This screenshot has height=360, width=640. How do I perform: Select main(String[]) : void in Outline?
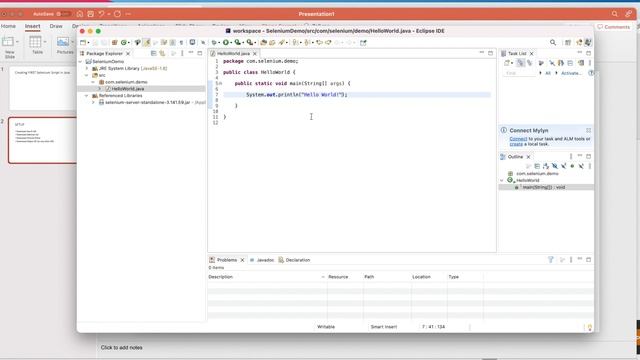(544, 187)
